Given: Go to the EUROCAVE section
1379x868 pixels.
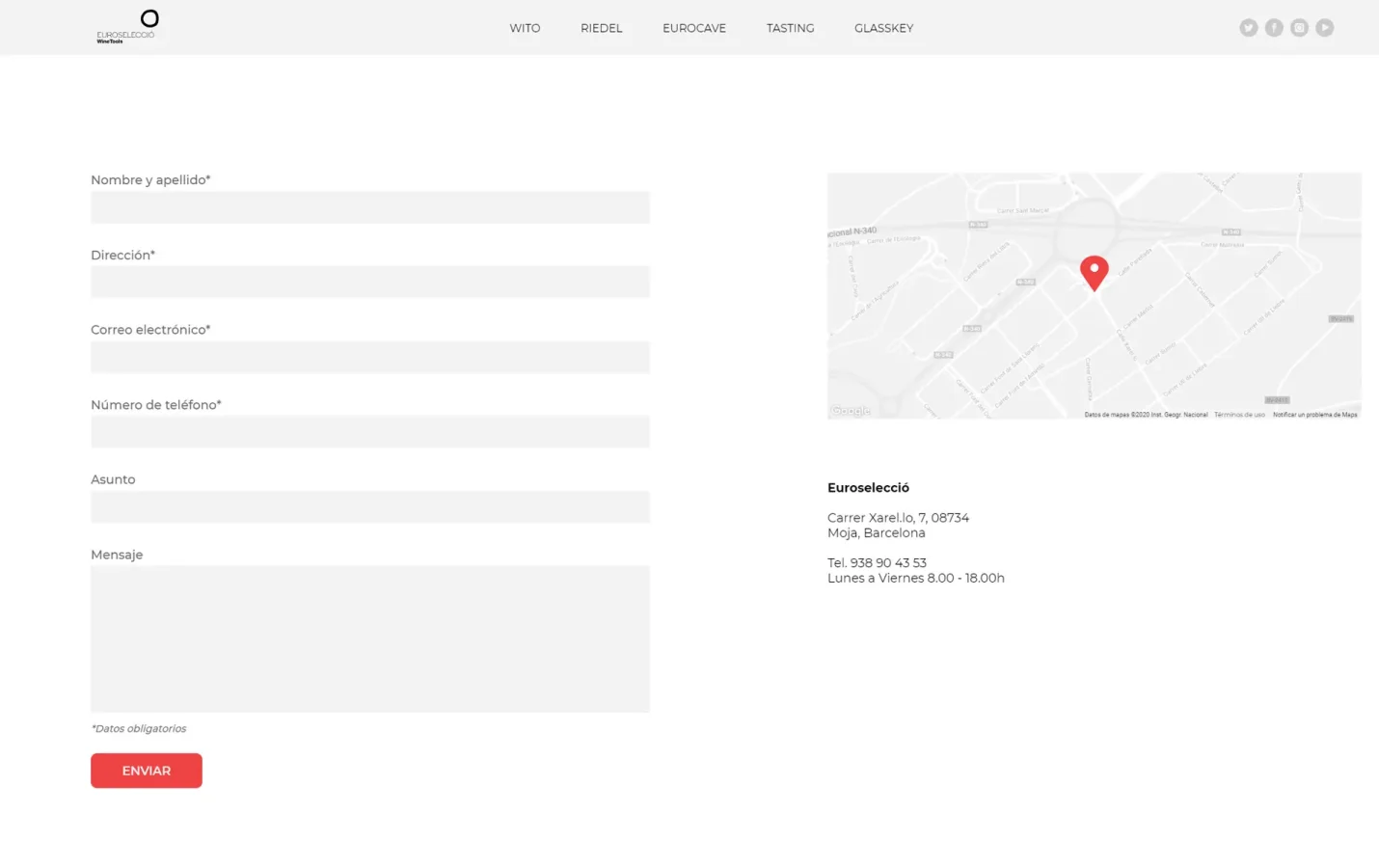Looking at the screenshot, I should [693, 28].
